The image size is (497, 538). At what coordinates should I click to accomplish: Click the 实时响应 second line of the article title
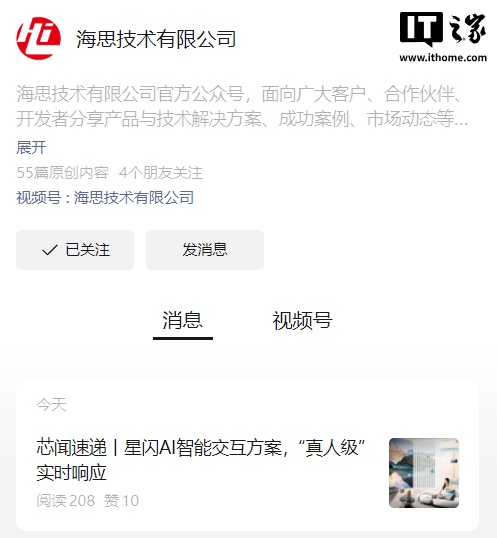coord(71,473)
